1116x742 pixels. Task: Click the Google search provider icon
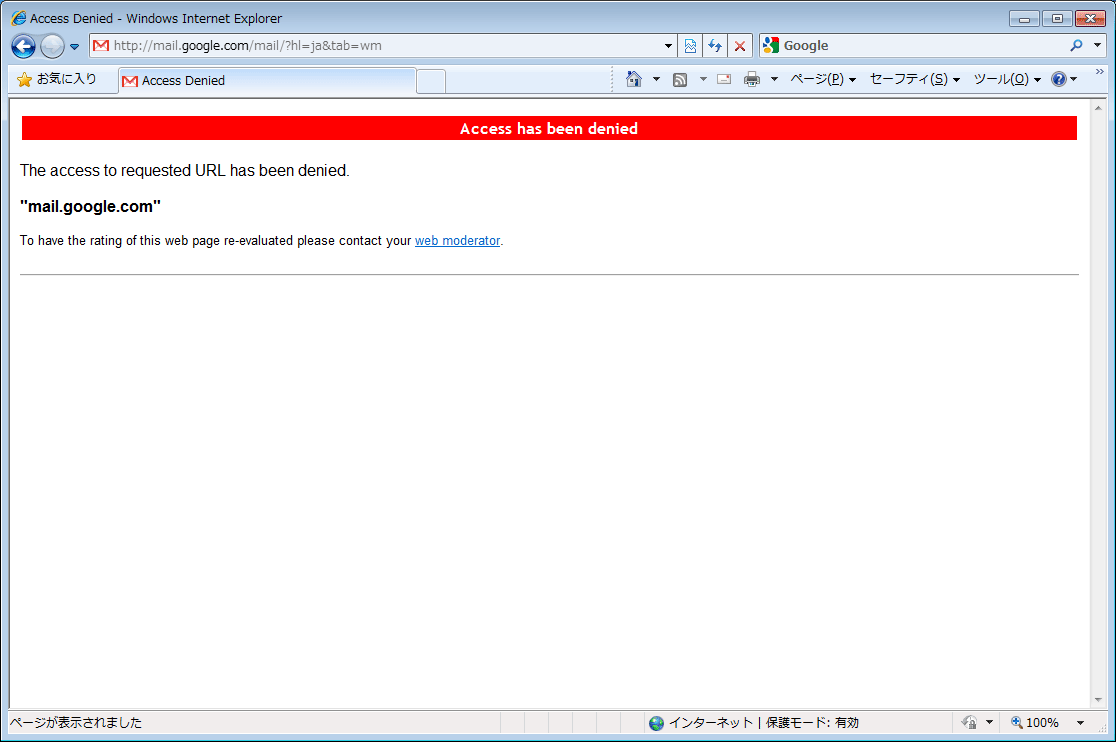(x=771, y=46)
